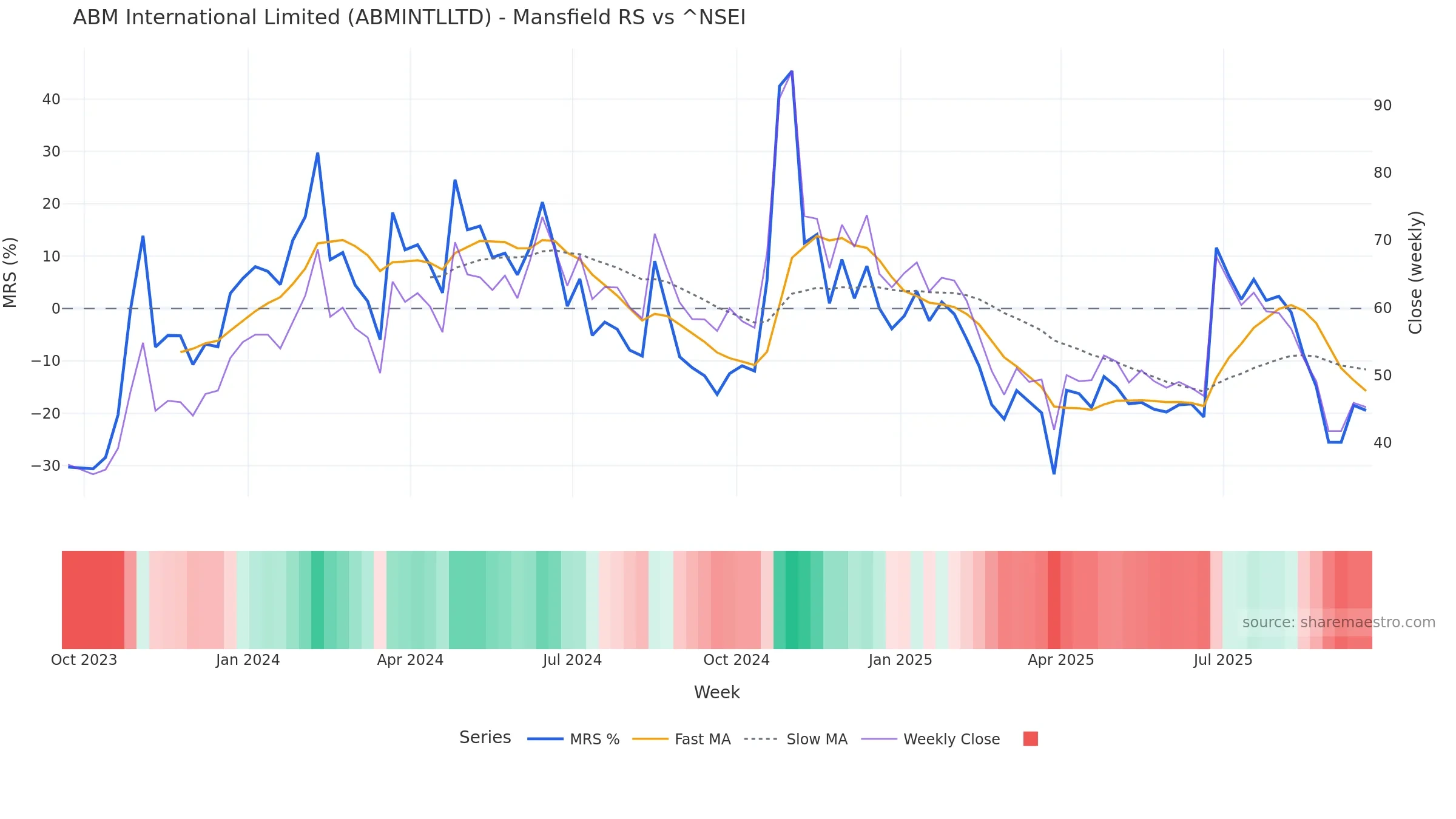Toggle the Weekly Close legend entry

click(931, 739)
